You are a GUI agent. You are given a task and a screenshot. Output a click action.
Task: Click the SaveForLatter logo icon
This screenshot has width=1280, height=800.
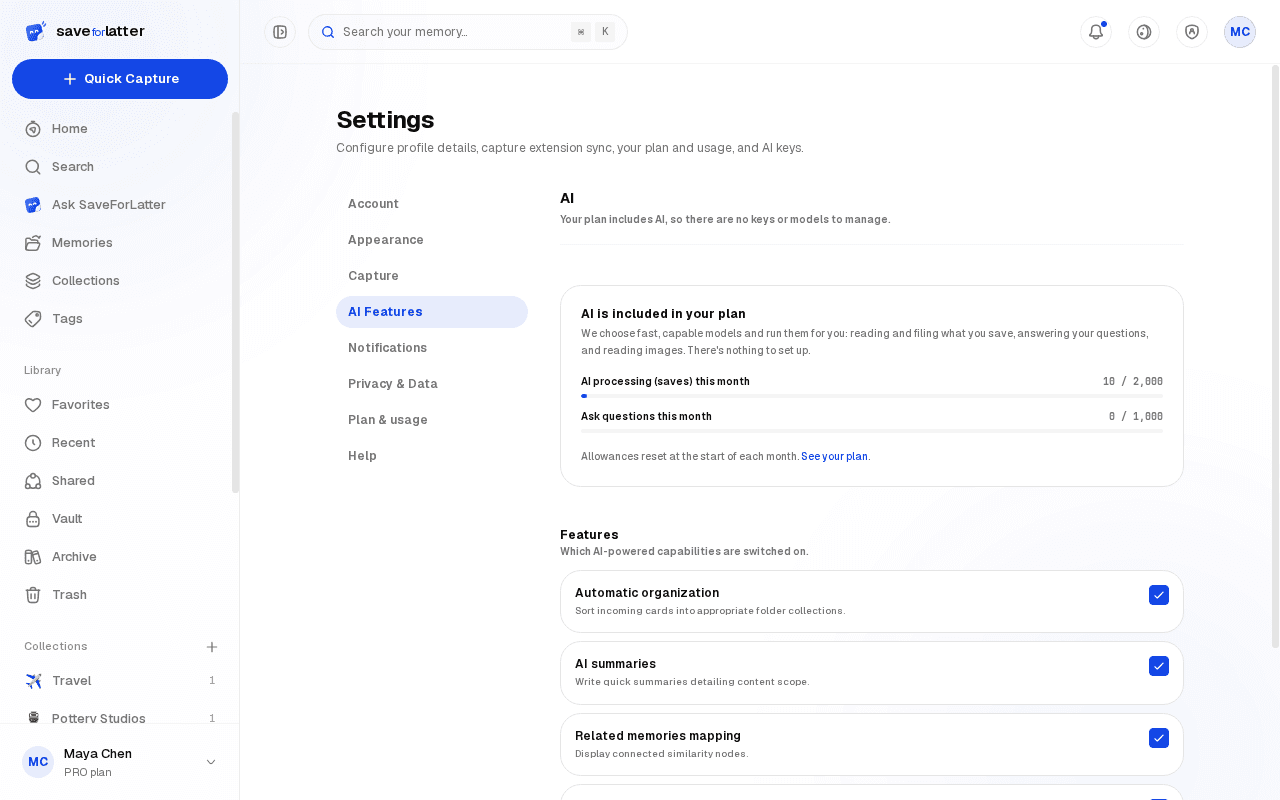35,31
